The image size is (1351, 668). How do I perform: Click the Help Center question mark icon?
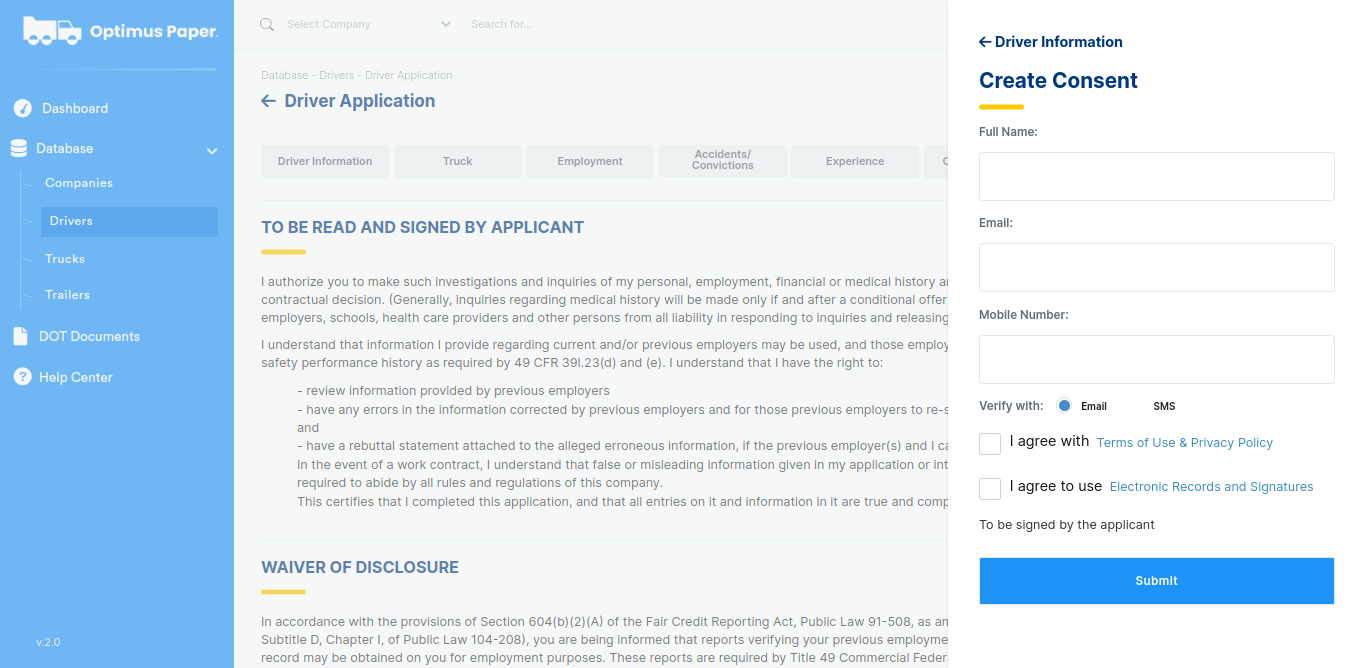coord(22,377)
